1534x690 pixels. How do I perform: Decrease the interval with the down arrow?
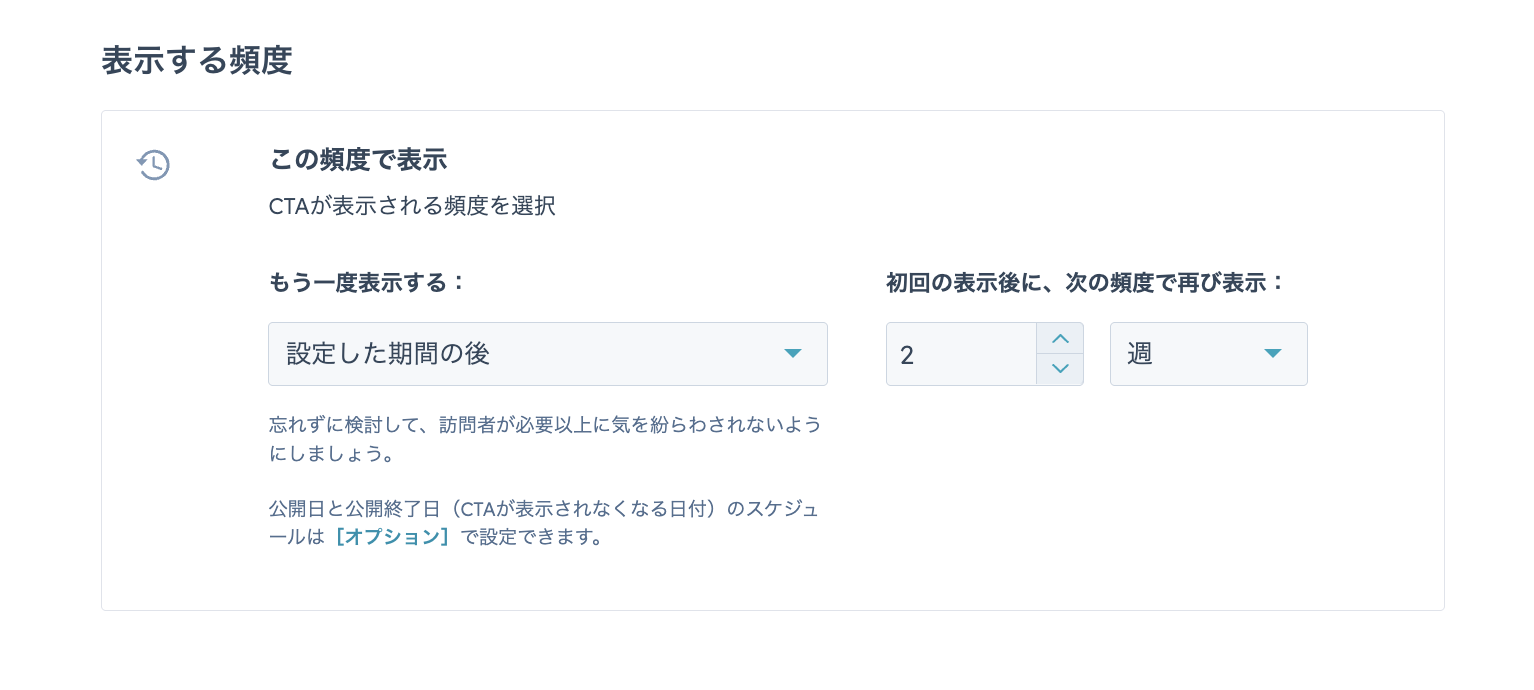1060,369
